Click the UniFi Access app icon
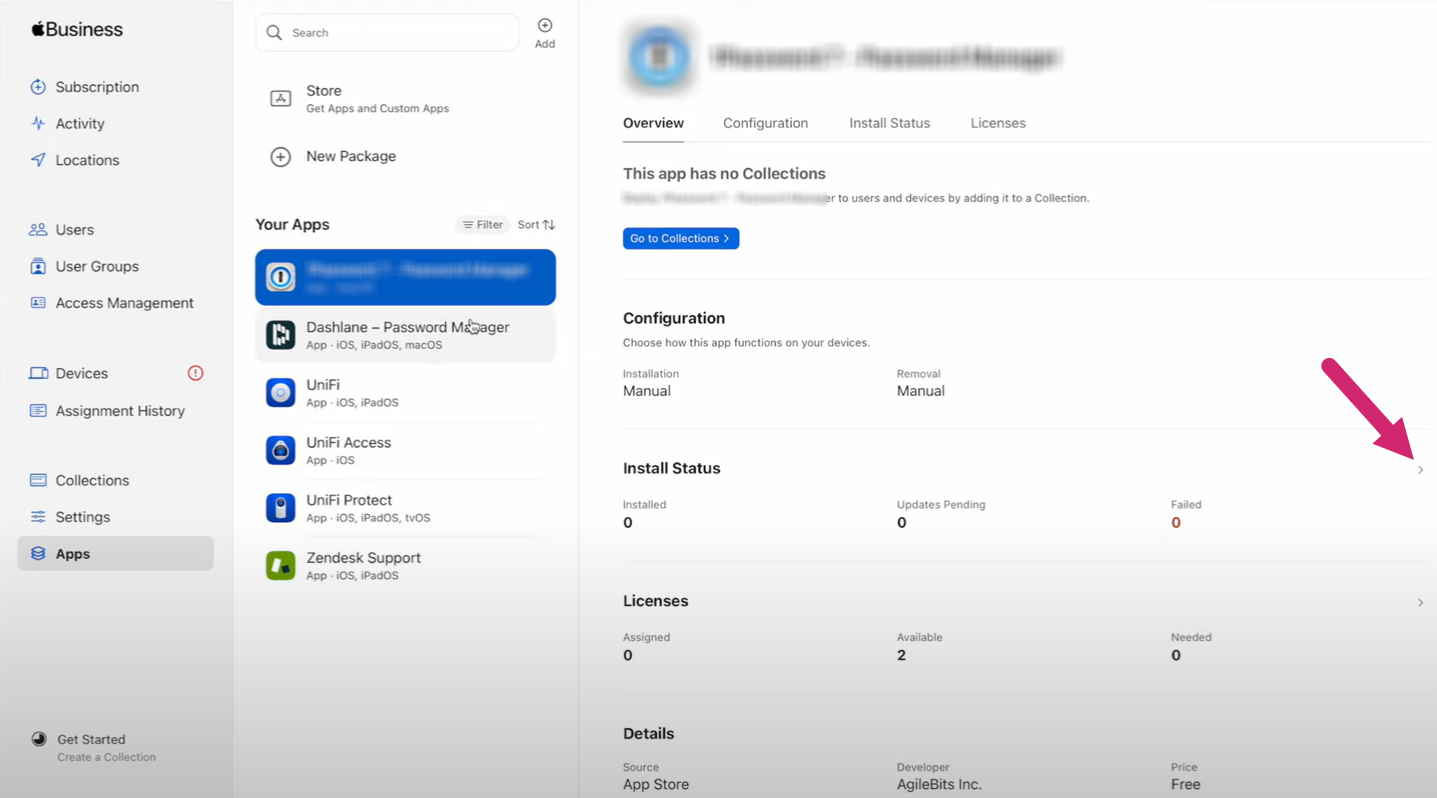This screenshot has height=798, width=1437. pyautogui.click(x=280, y=450)
